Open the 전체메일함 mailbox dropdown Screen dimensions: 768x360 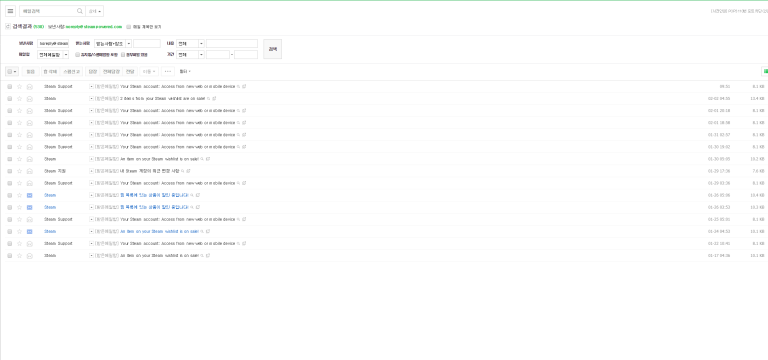coord(53,54)
